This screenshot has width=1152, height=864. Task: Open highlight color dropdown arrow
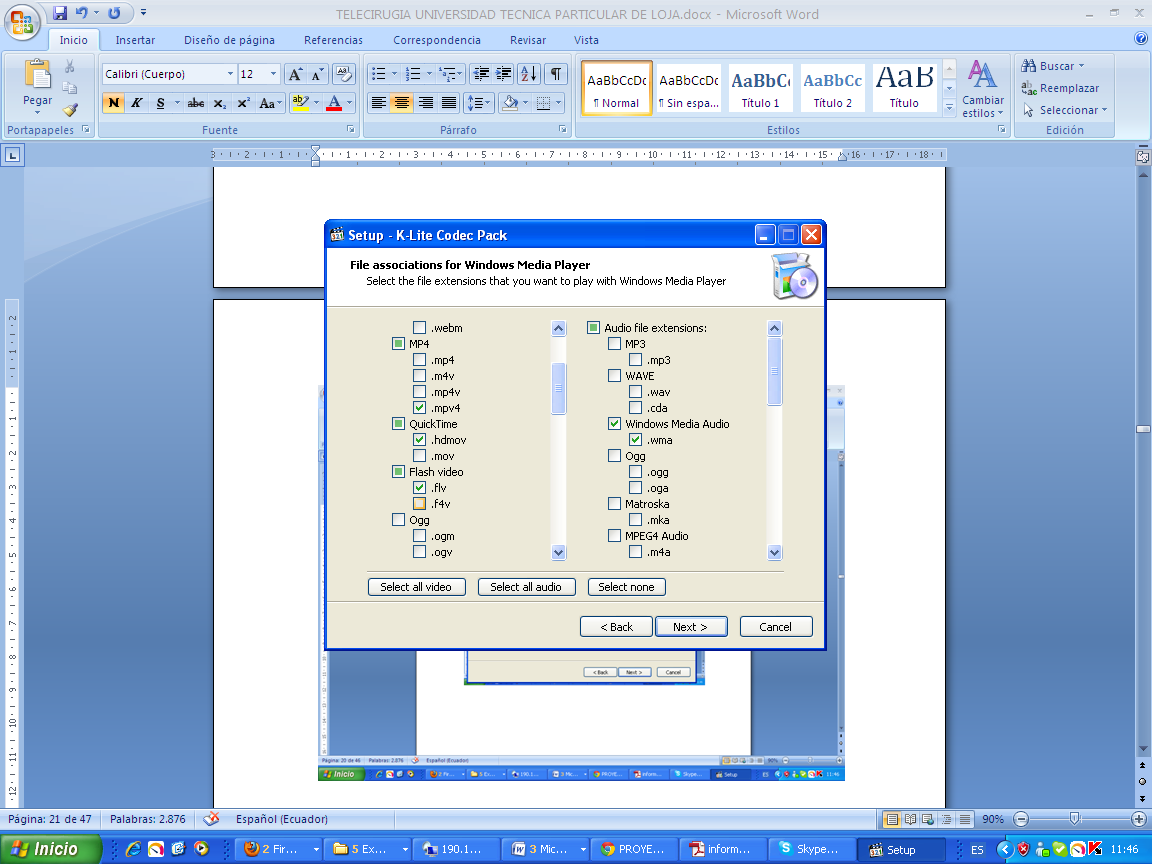click(x=317, y=103)
